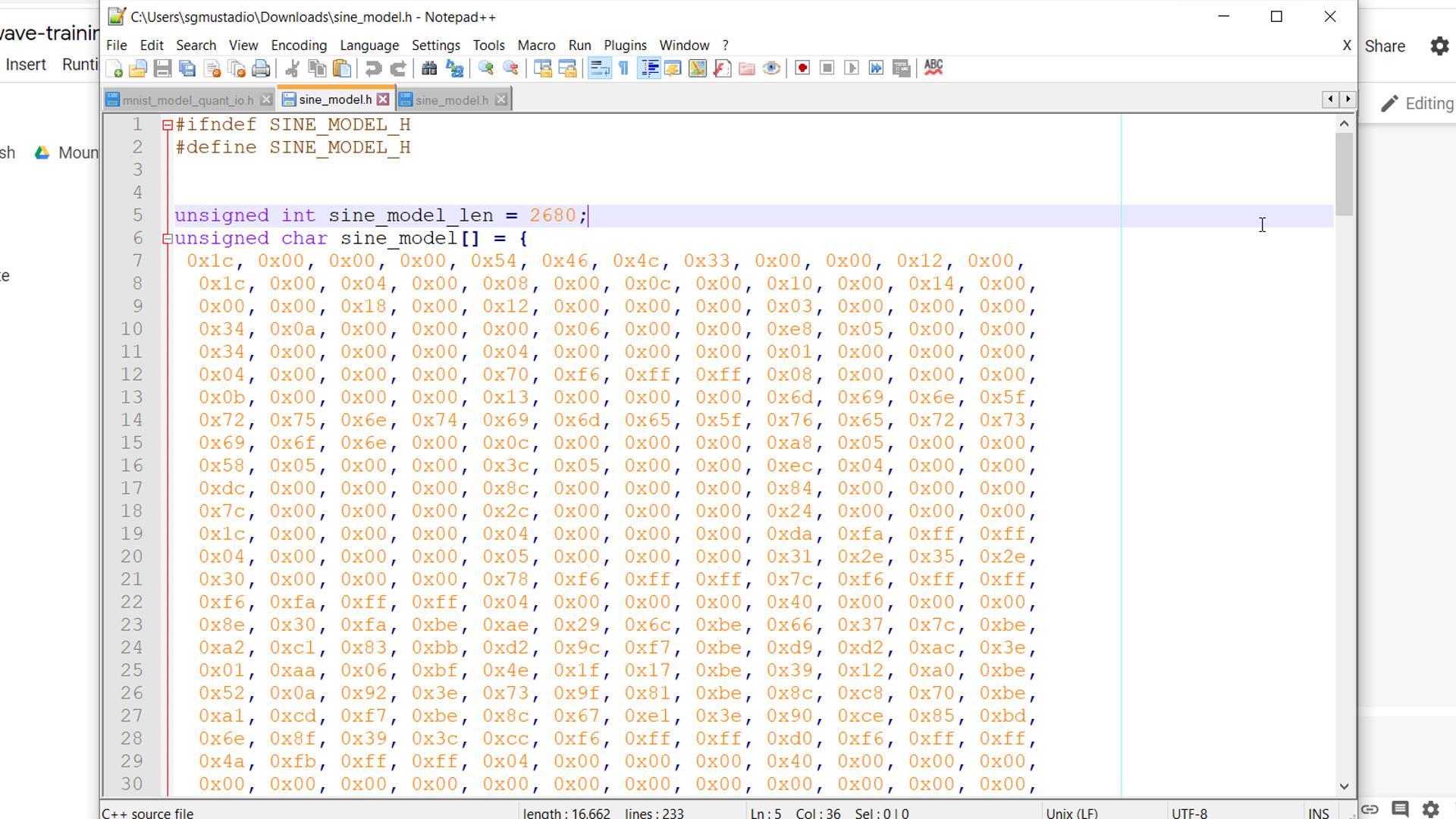The image size is (1456, 819).
Task: Click the vertical scrollbar up arrow
Action: pos(1345,124)
